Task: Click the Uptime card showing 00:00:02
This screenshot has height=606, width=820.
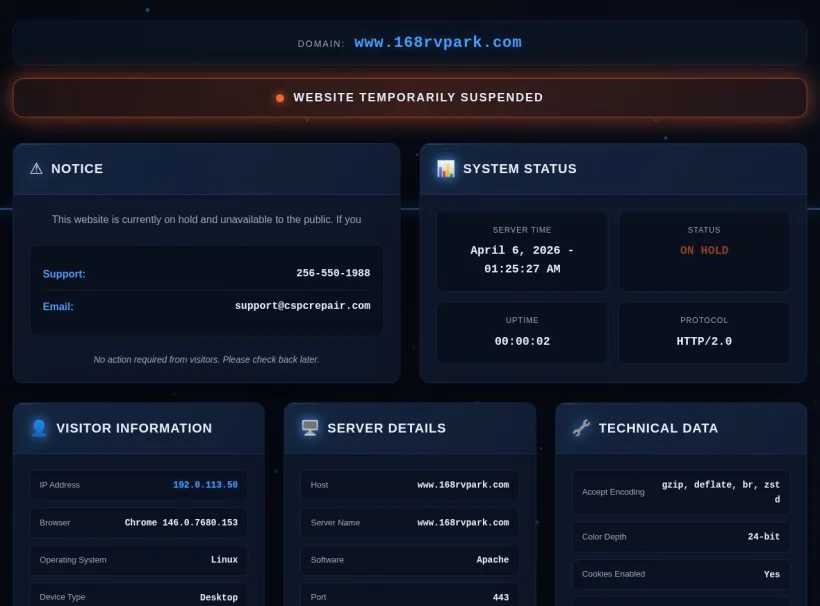Action: coord(522,332)
